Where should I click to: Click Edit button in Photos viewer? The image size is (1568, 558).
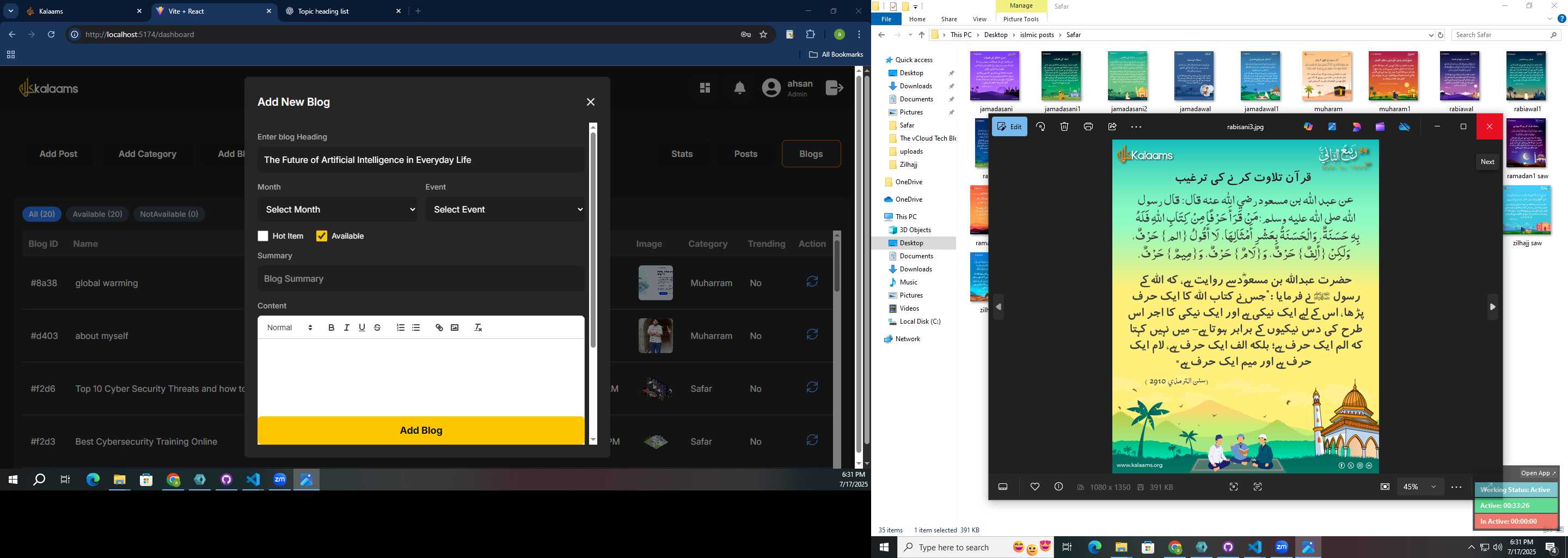pyautogui.click(x=1009, y=127)
